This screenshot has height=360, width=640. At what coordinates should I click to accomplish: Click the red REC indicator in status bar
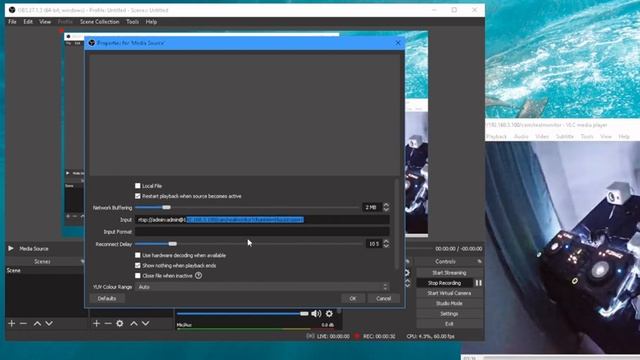[x=357, y=336]
